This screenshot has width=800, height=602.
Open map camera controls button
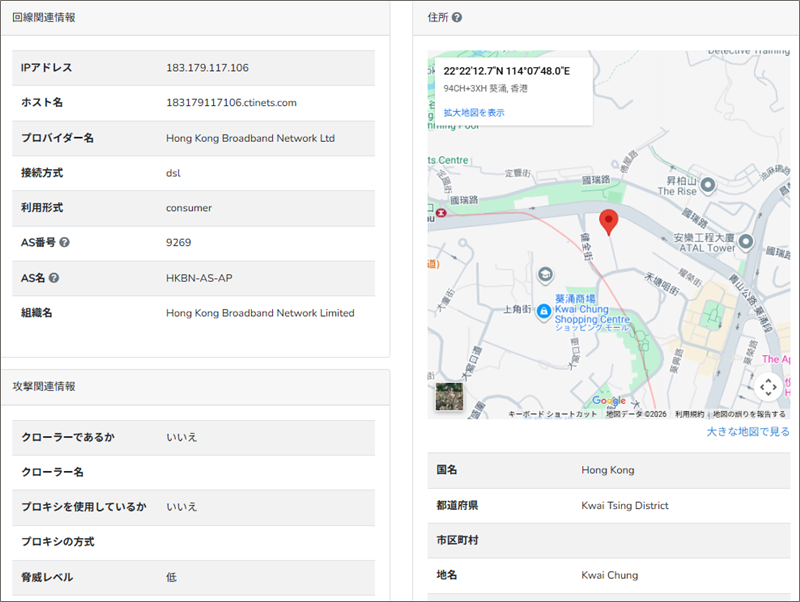[767, 386]
